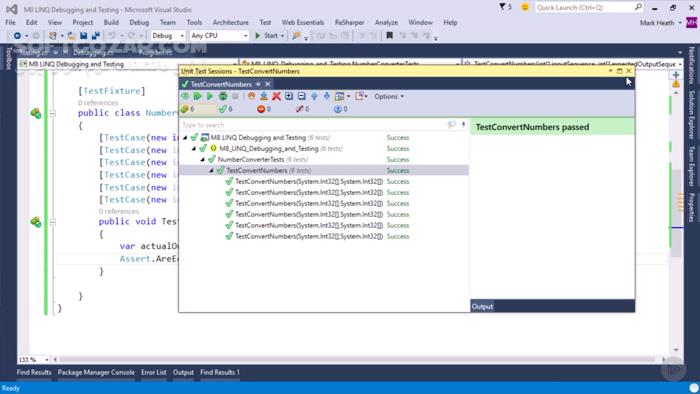Open the Architecture menu
This screenshot has height=394, width=700.
pyautogui.click(x=230, y=22)
